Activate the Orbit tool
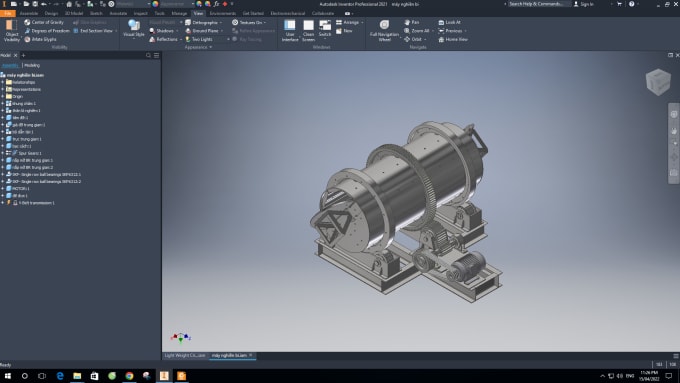The height and width of the screenshot is (383, 680). 414,39
